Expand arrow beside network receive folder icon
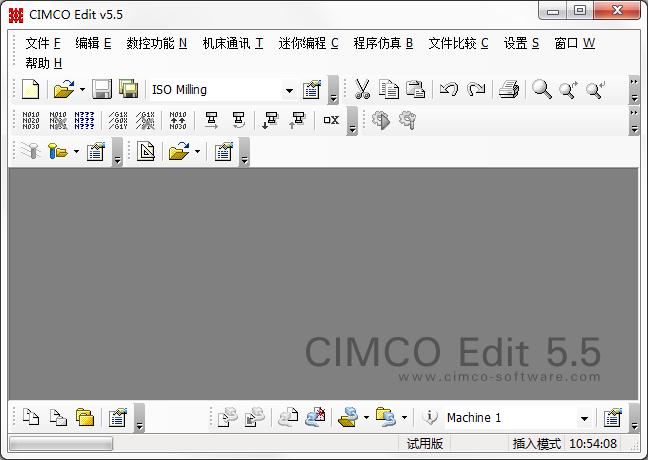Screen dimensions: 648x460 [x=404, y=417]
